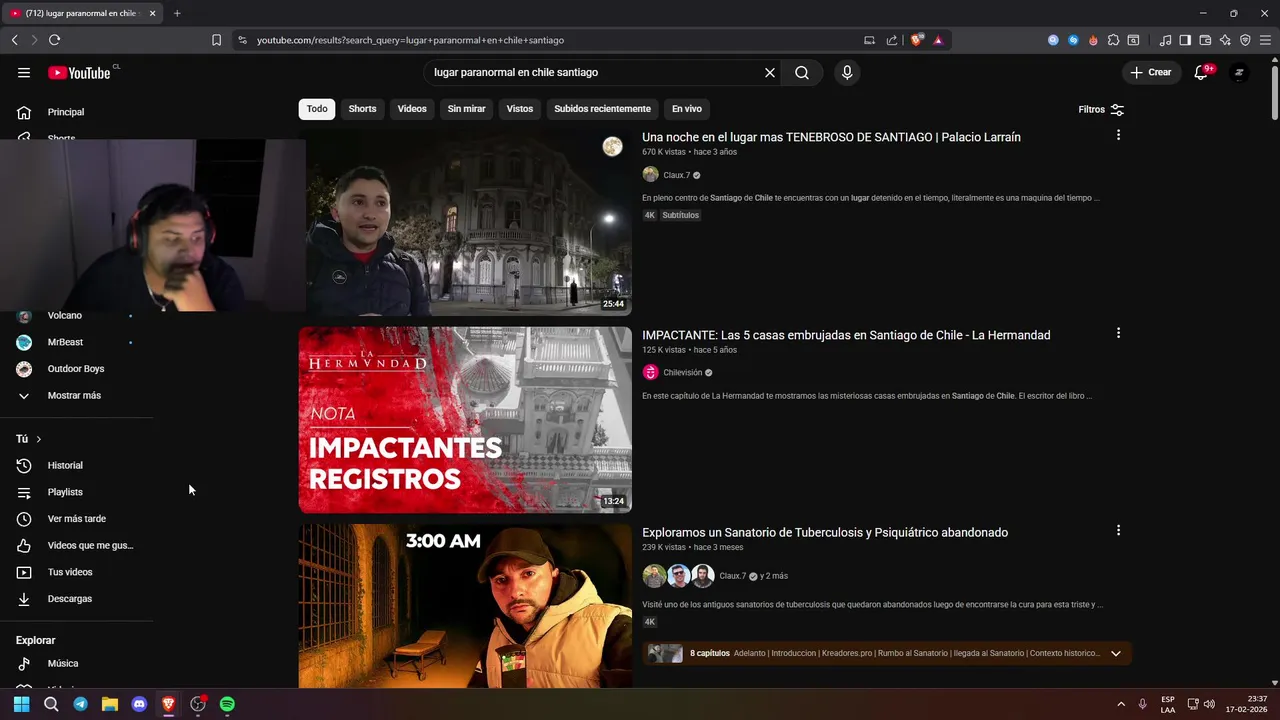
Task: Start voice search with the microphone
Action: point(847,72)
